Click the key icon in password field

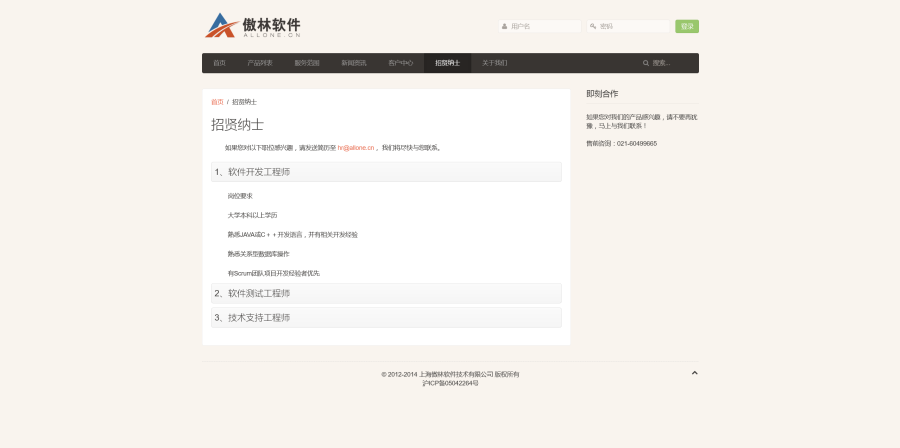point(593,26)
